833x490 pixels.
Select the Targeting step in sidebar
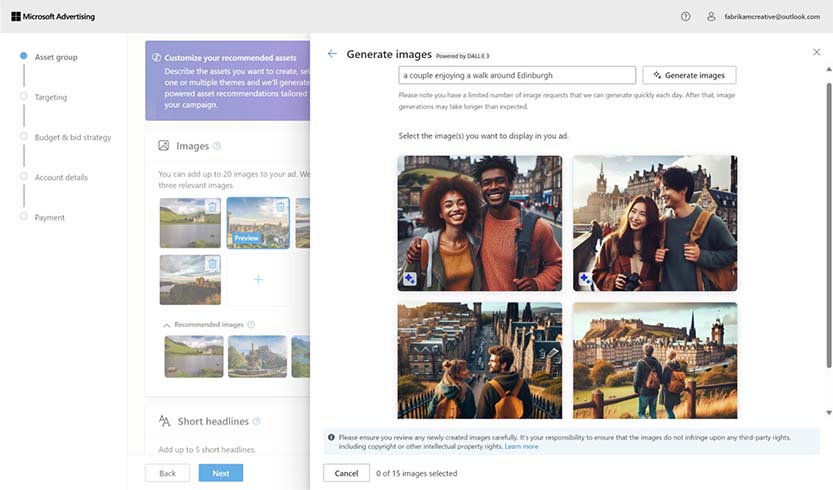coord(51,97)
